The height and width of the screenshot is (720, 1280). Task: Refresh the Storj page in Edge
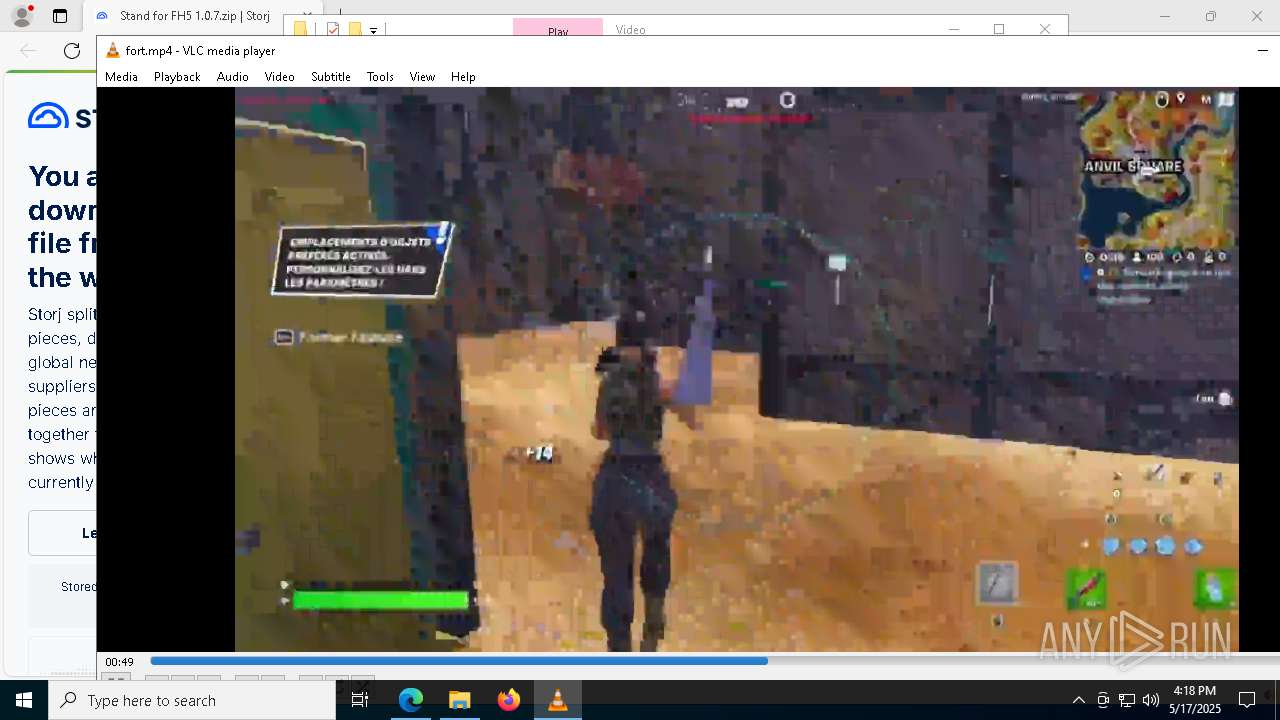tap(72, 50)
